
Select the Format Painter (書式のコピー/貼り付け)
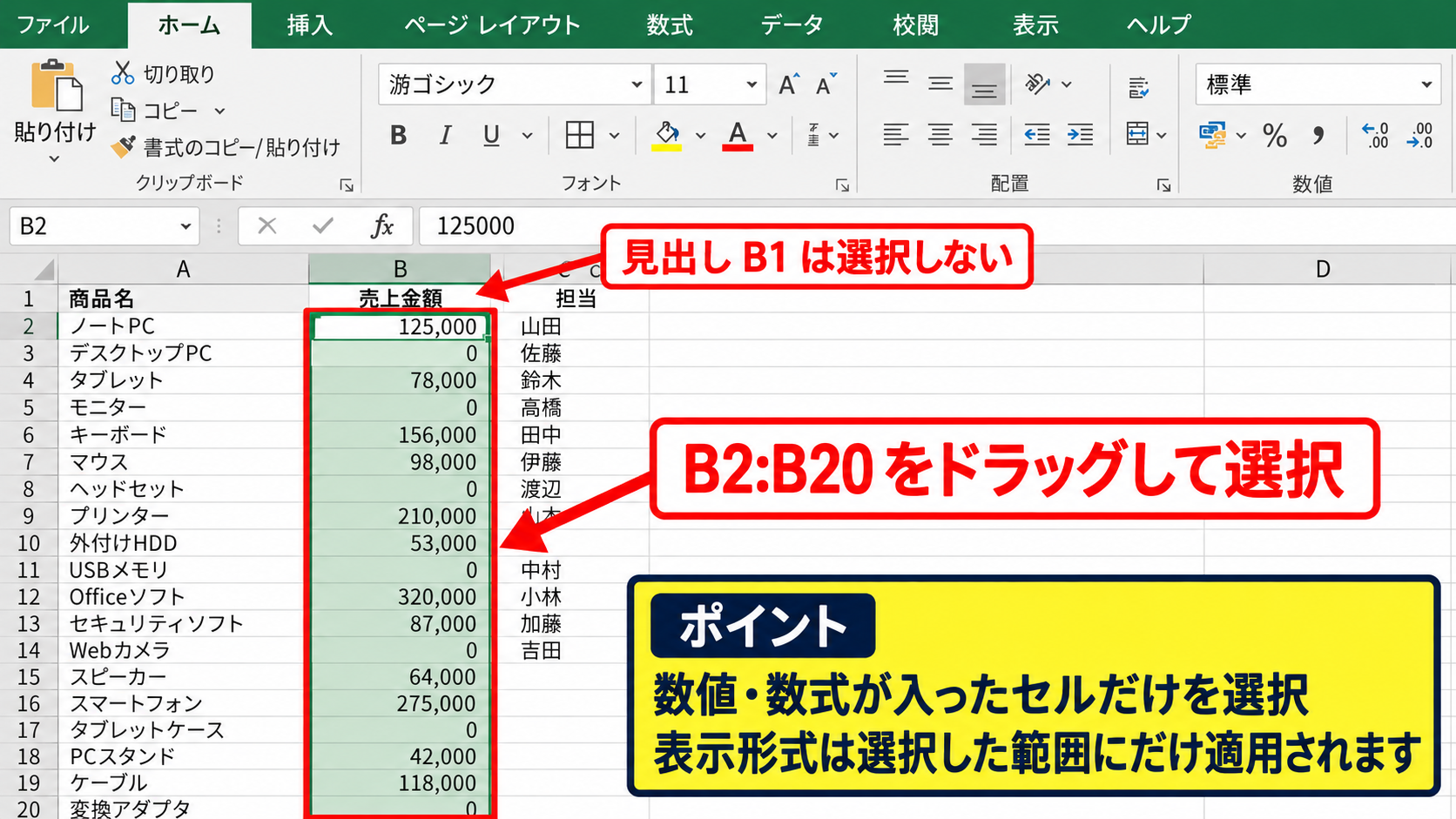(x=226, y=147)
